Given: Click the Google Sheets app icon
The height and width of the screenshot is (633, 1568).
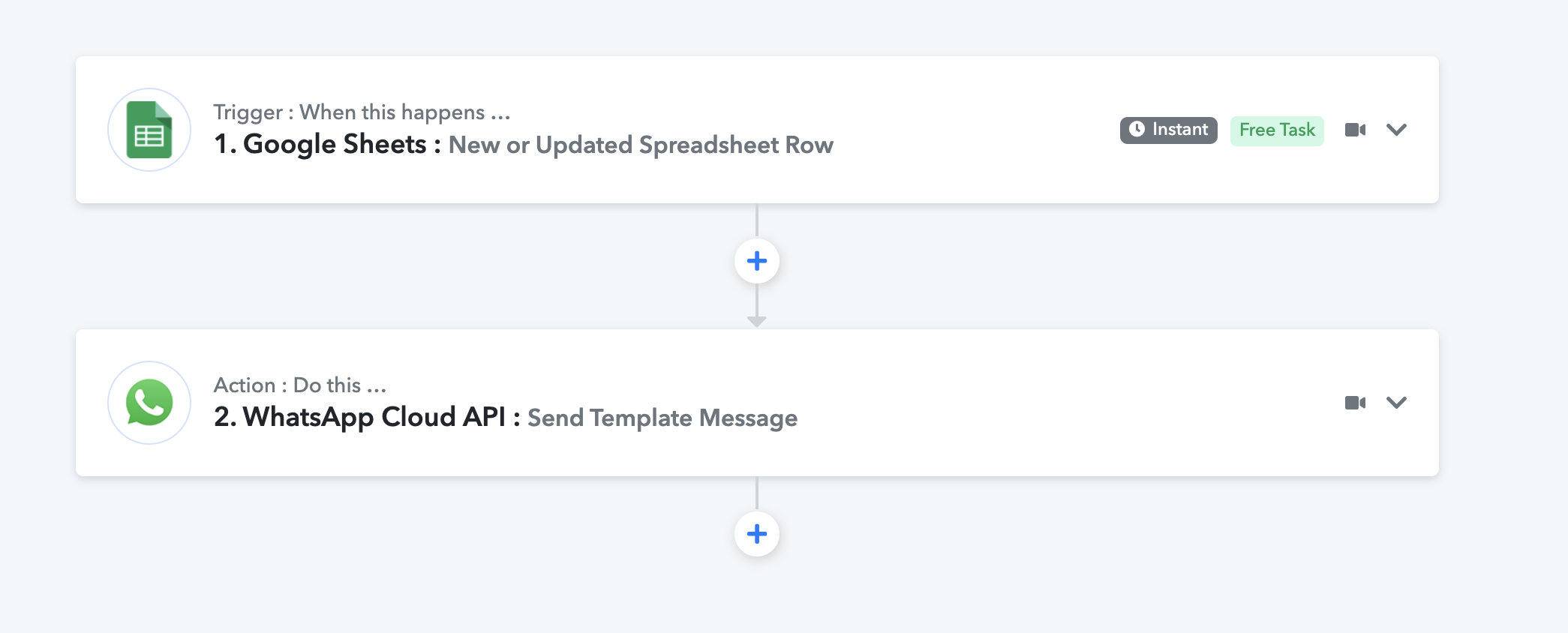Looking at the screenshot, I should [x=149, y=130].
